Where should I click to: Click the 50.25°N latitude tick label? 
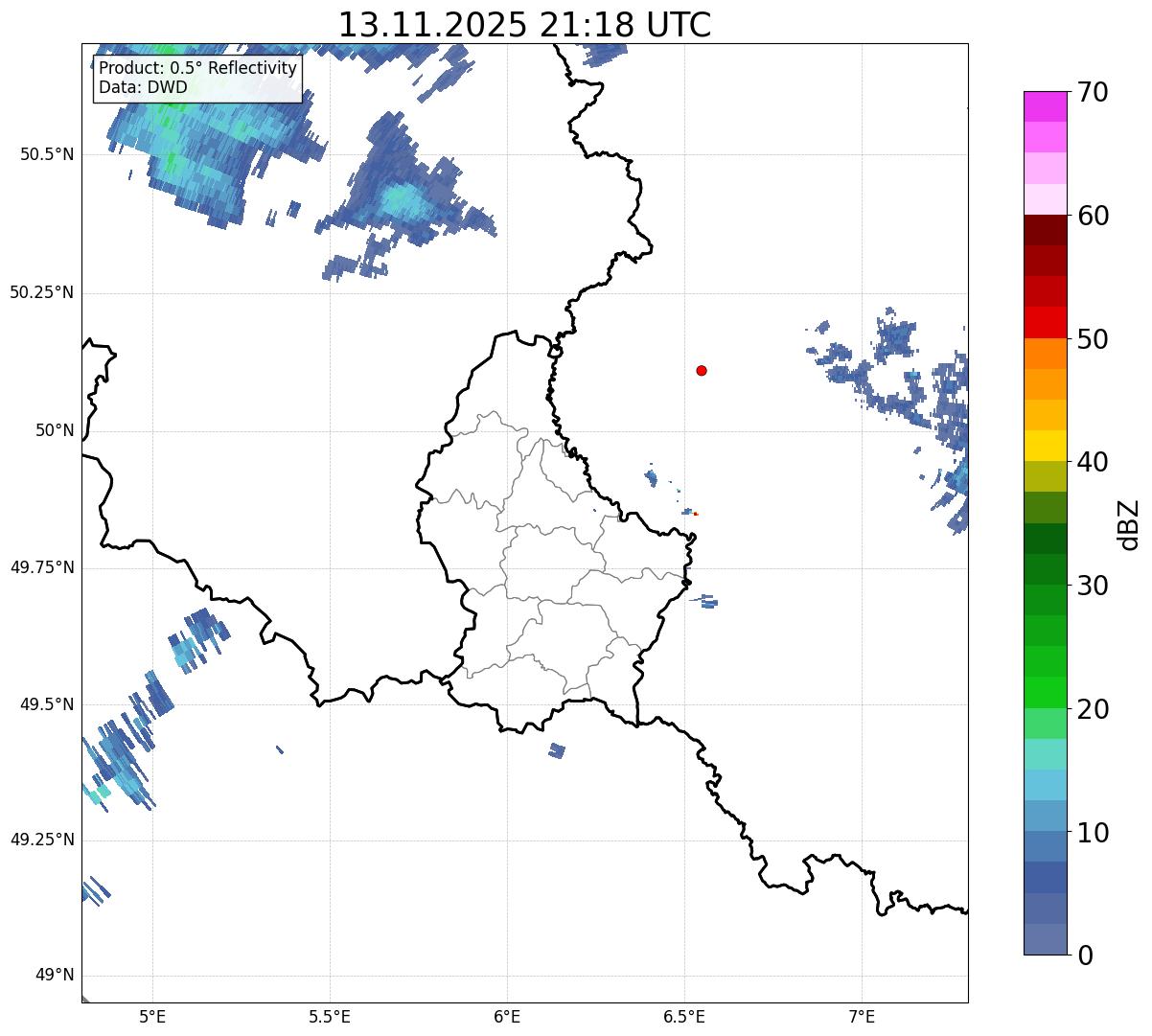pyautogui.click(x=41, y=292)
